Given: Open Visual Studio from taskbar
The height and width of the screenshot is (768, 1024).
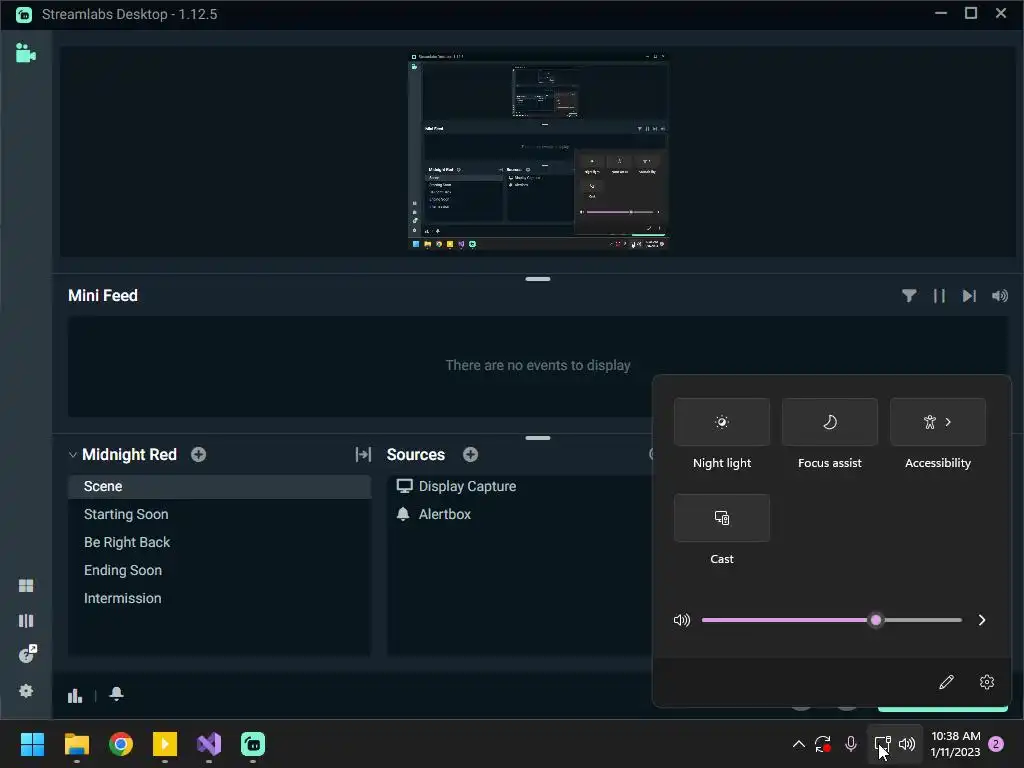Looking at the screenshot, I should (209, 744).
